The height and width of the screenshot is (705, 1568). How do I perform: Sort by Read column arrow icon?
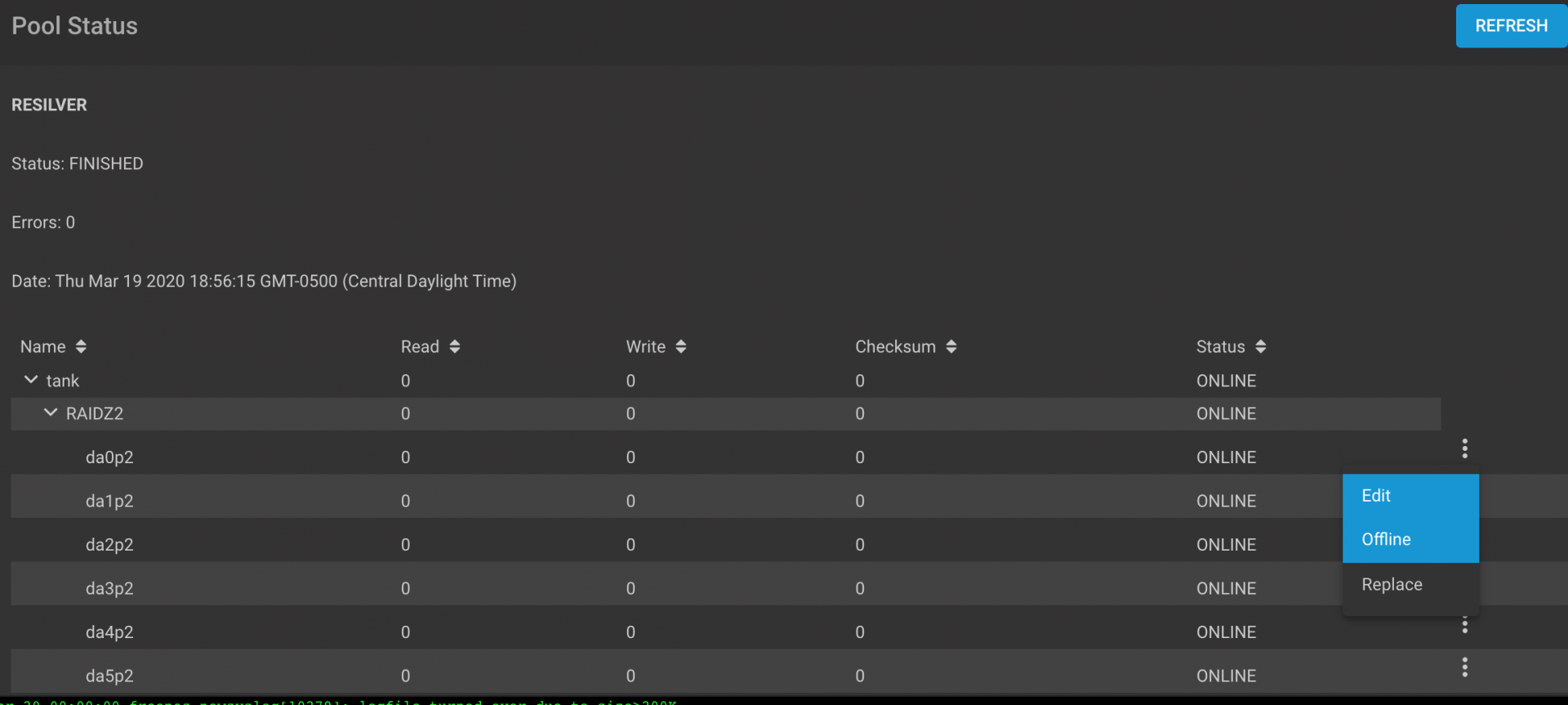[x=455, y=346]
